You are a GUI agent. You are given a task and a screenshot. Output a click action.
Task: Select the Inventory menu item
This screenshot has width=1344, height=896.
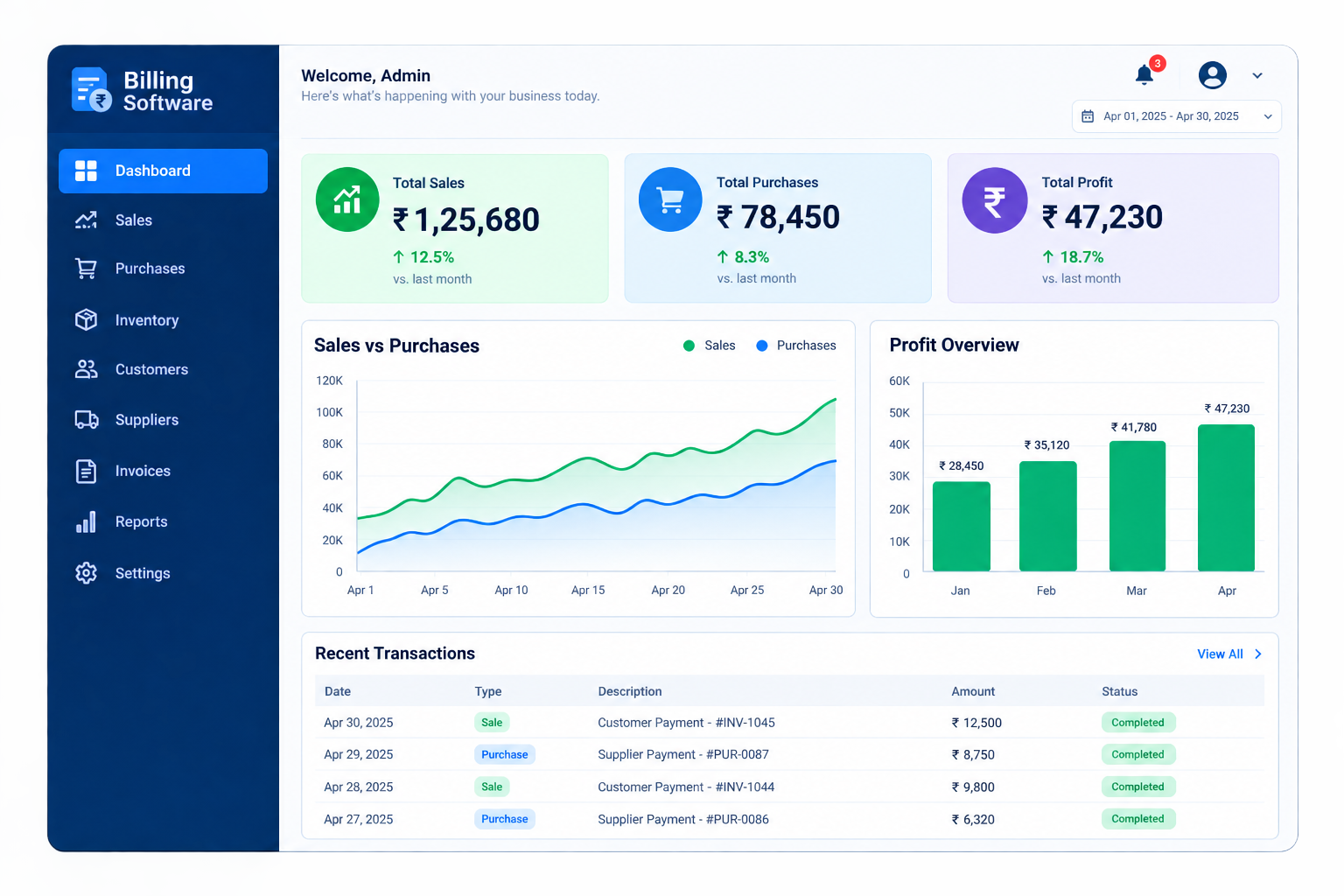tap(163, 320)
